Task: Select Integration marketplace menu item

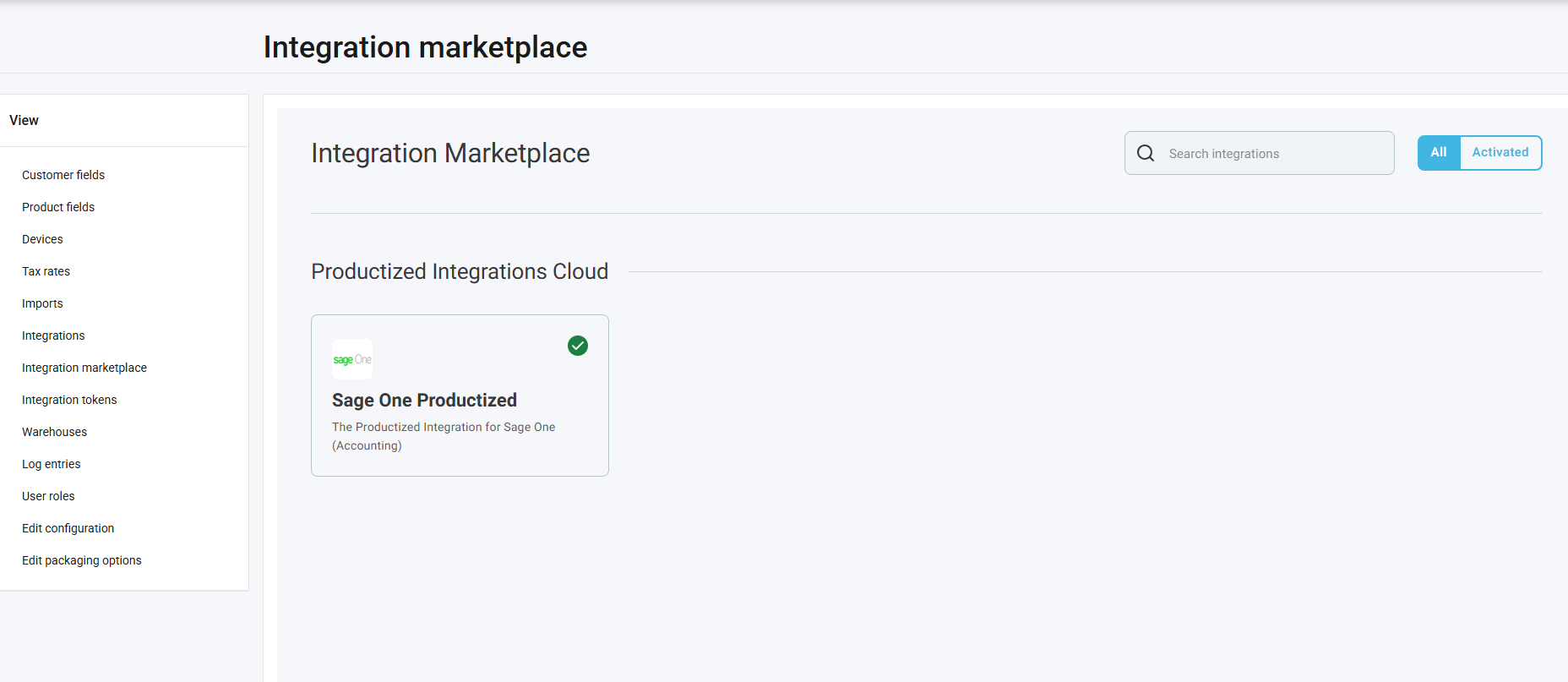Action: (84, 368)
